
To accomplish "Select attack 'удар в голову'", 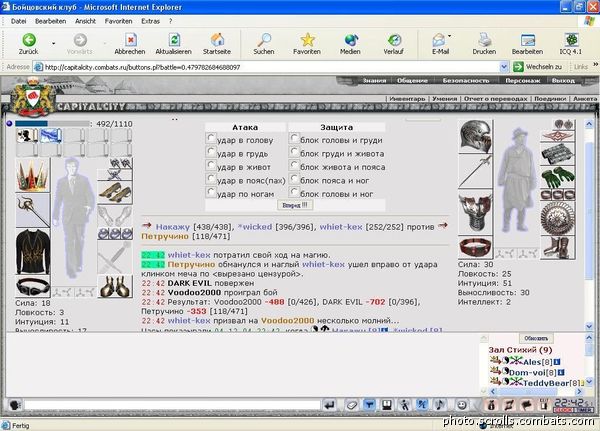I will (x=211, y=138).
